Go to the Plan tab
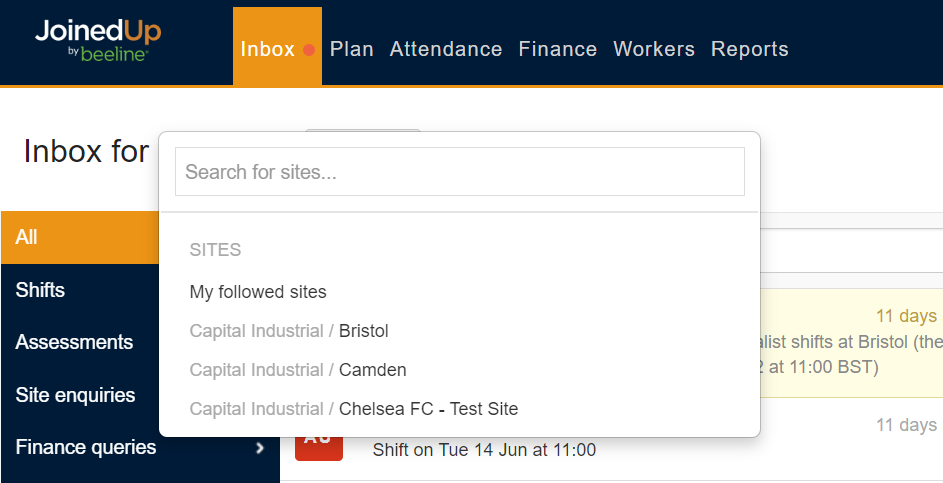The image size is (943, 483). pos(352,49)
